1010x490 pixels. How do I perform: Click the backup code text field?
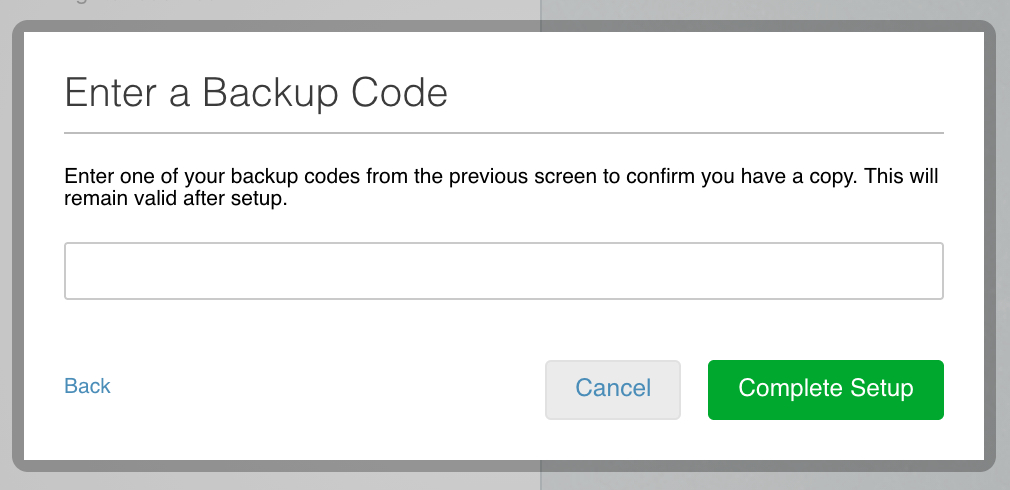point(504,270)
